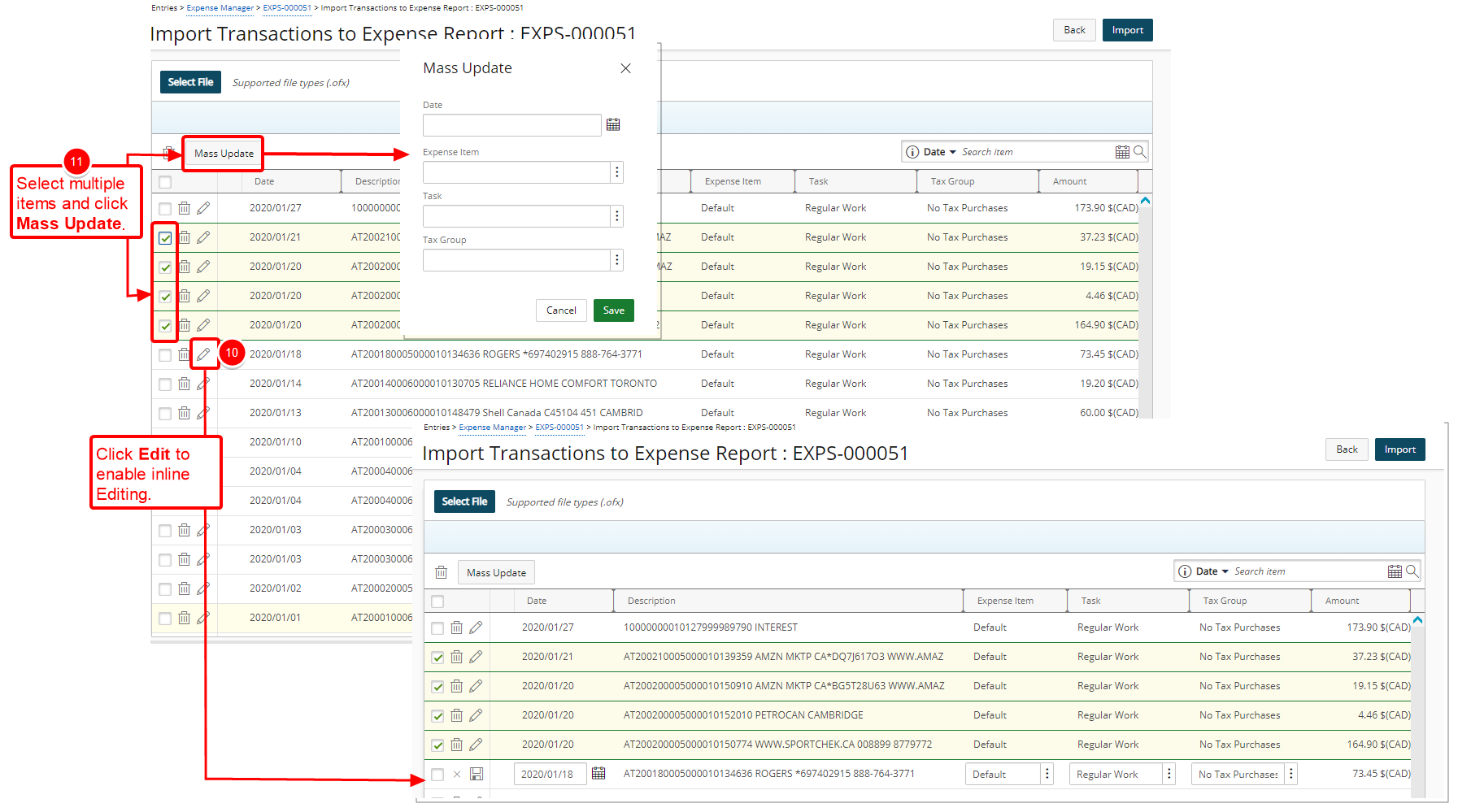This screenshot has height=812, width=1458.
Task: Open calendar icon in upper search box
Action: (1122, 152)
